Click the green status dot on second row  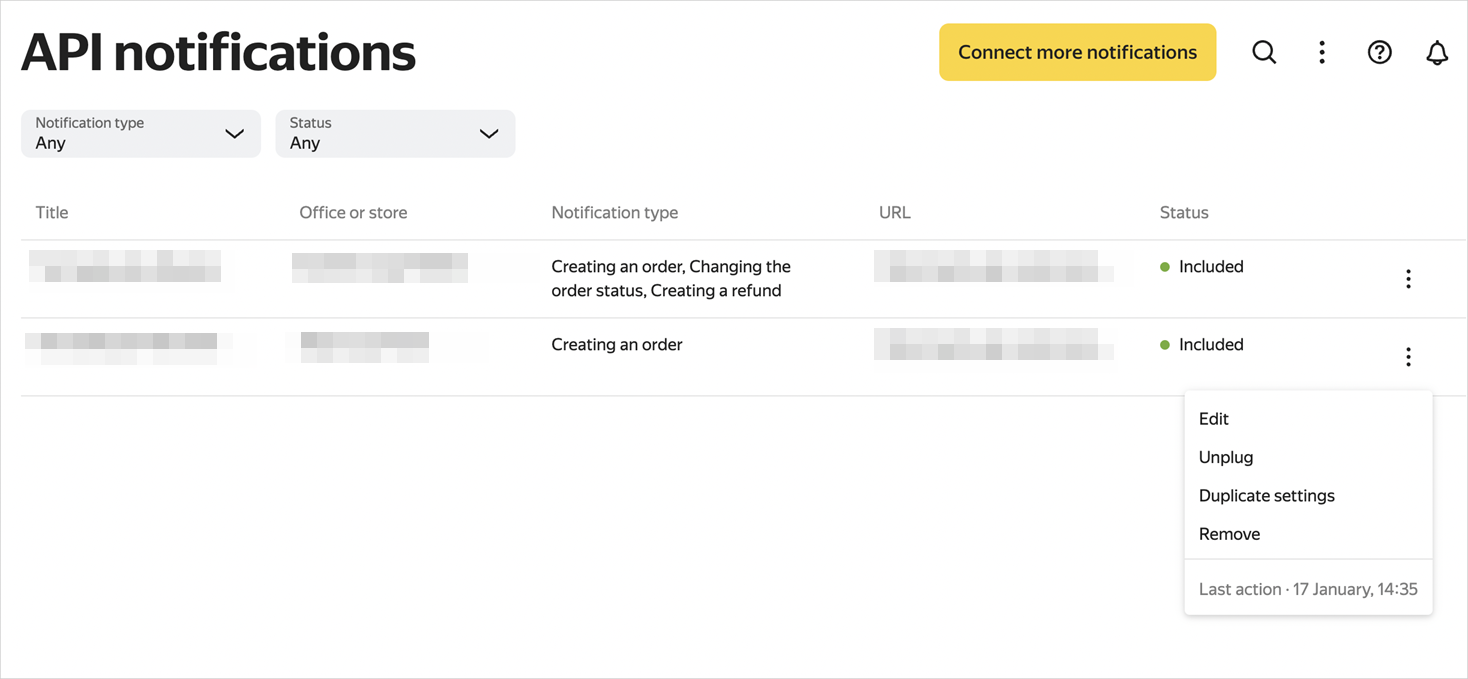click(x=1166, y=345)
